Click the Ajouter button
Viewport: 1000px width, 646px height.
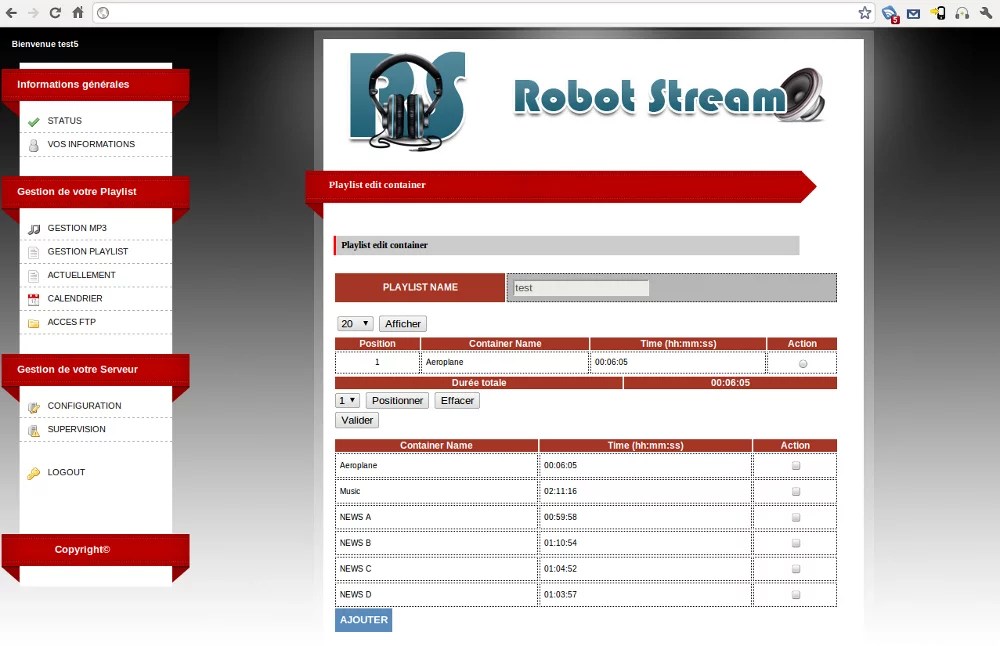[x=363, y=620]
